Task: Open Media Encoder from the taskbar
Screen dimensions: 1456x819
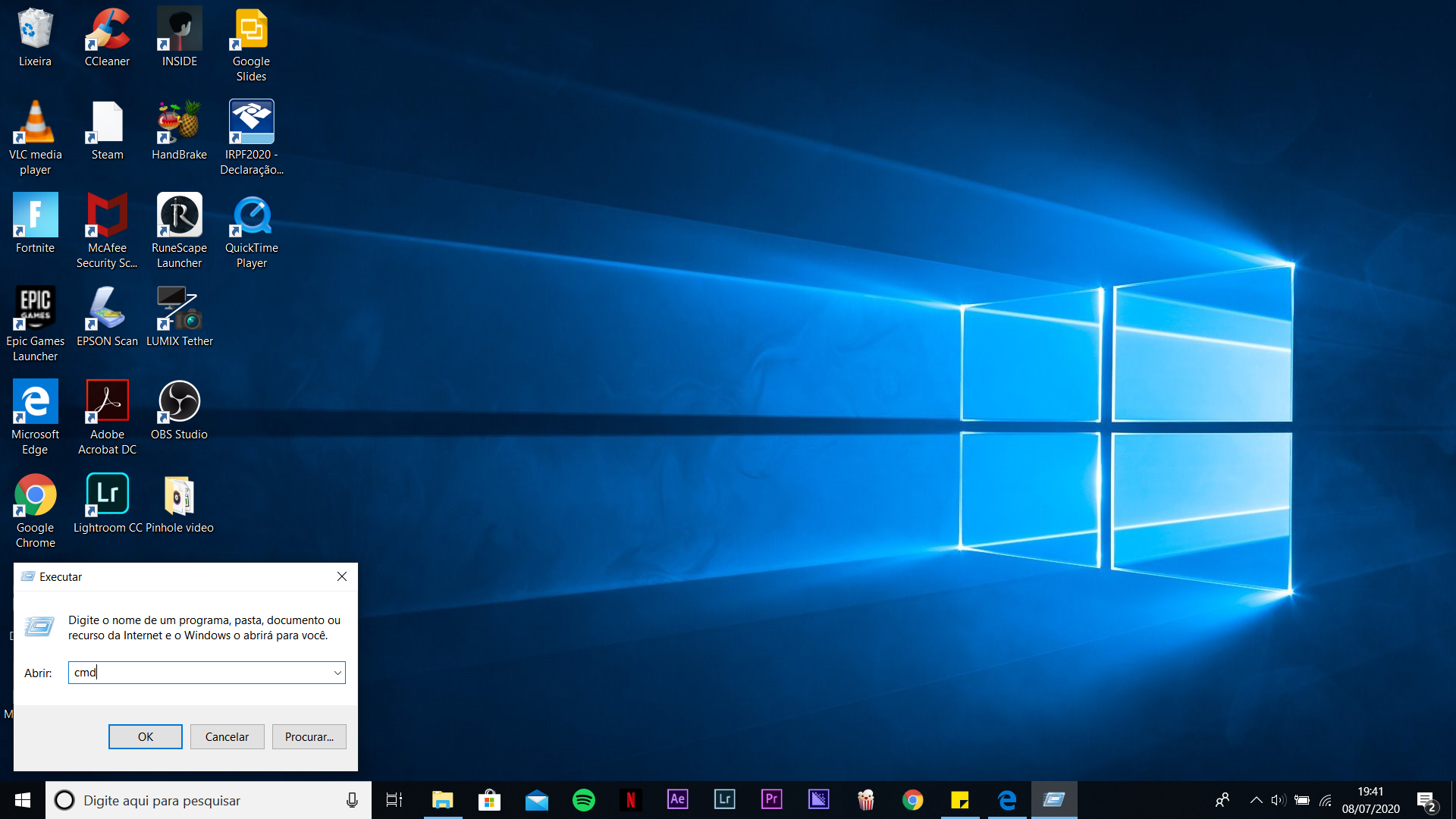Action: tap(819, 800)
